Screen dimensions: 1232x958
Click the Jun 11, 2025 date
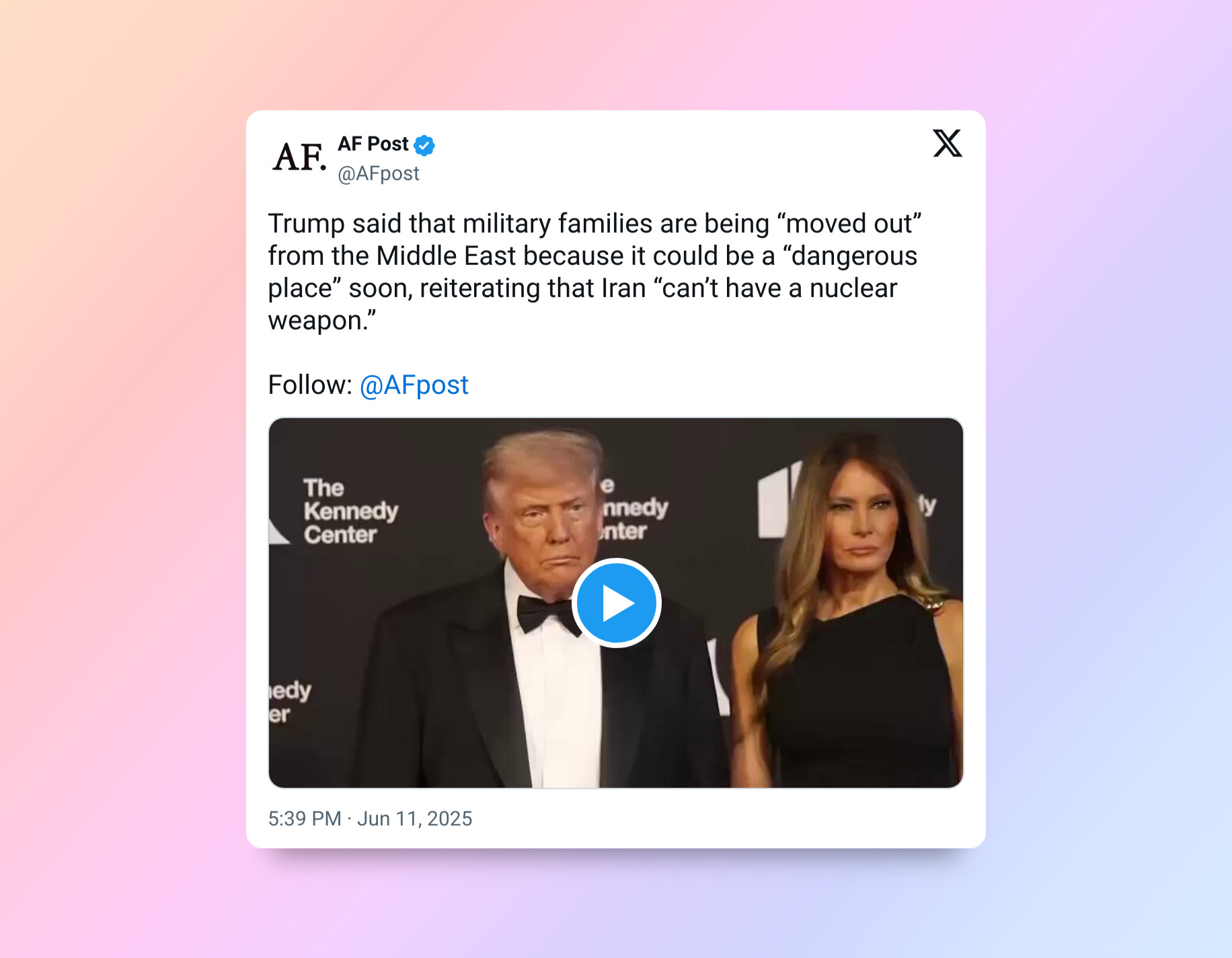[x=414, y=819]
